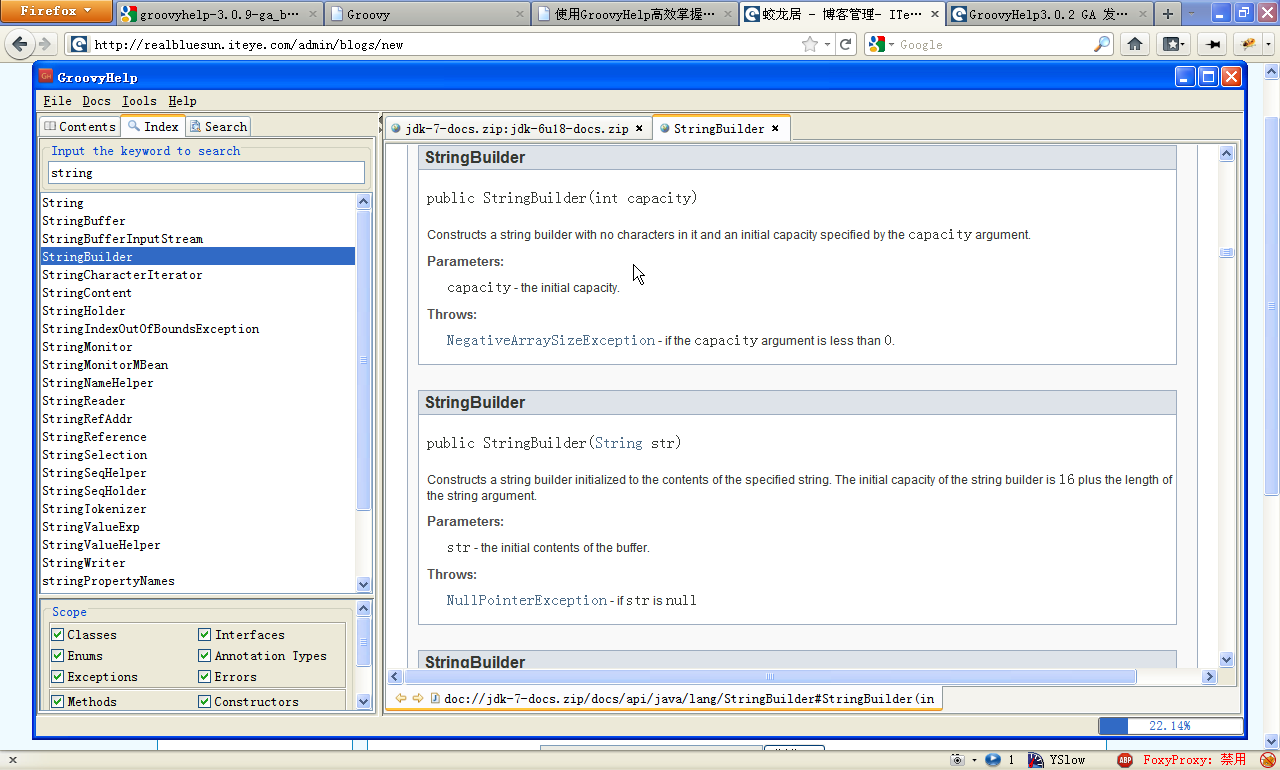The height and width of the screenshot is (770, 1280).
Task: Close the StringBuilder document tab
Action: (775, 128)
